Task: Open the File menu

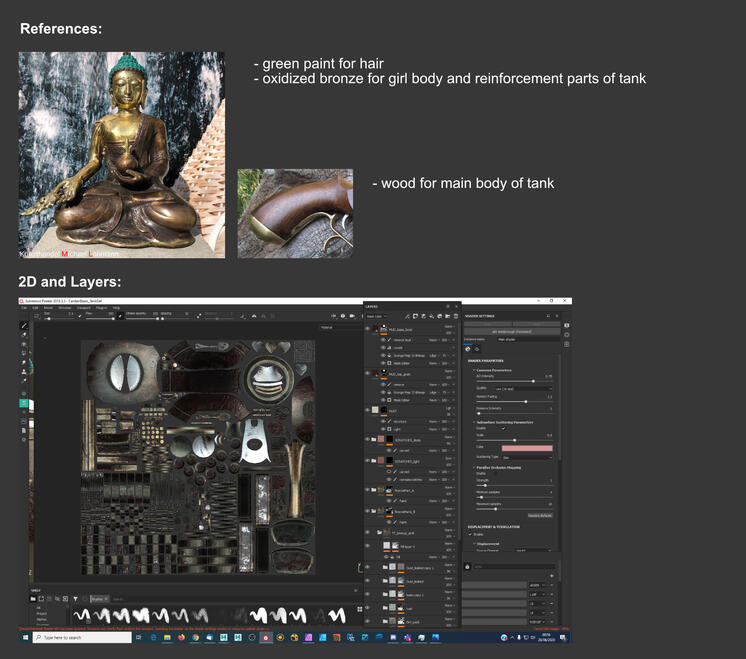Action: [x=24, y=308]
